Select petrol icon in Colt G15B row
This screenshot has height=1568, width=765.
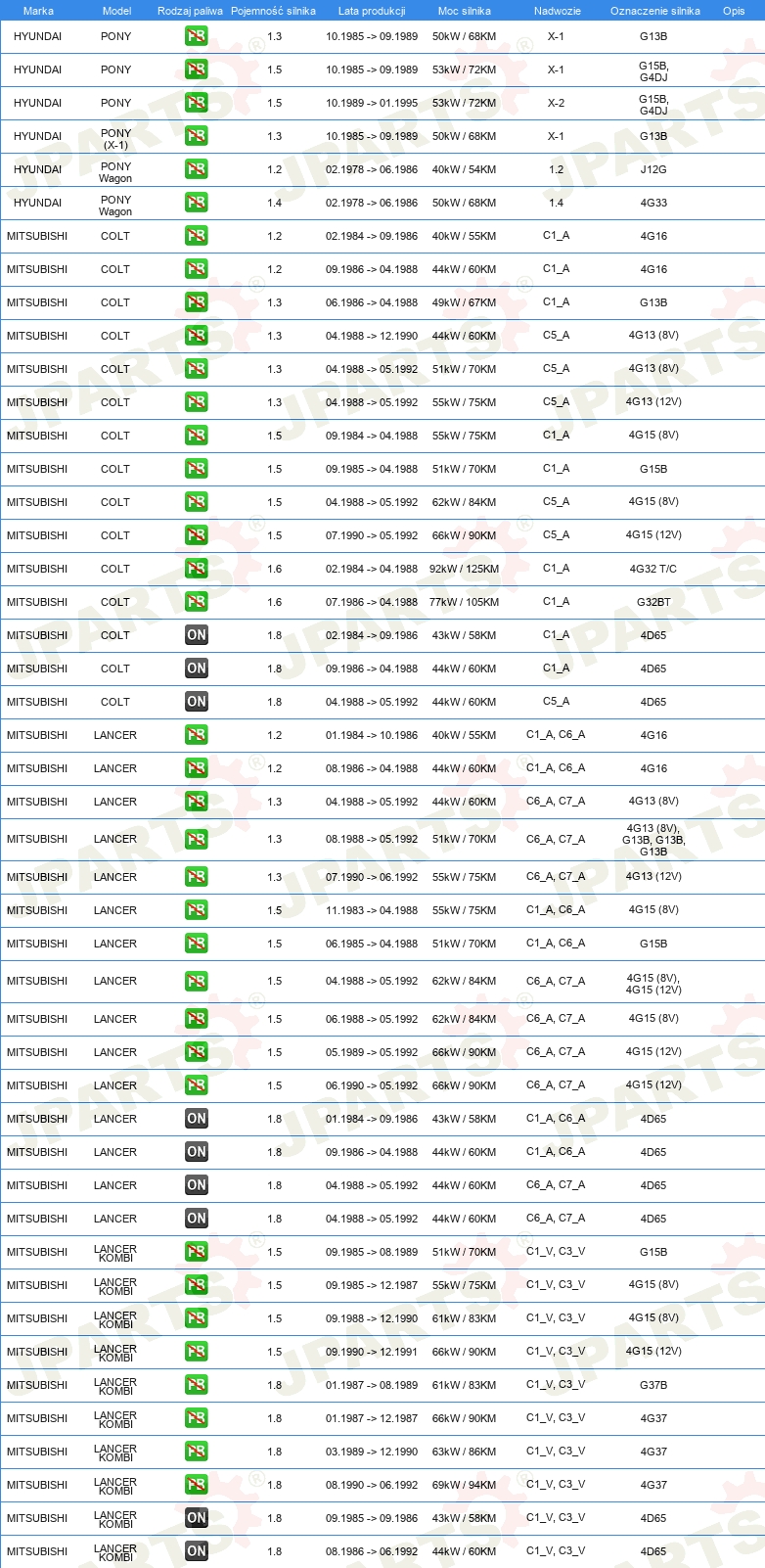197,469
